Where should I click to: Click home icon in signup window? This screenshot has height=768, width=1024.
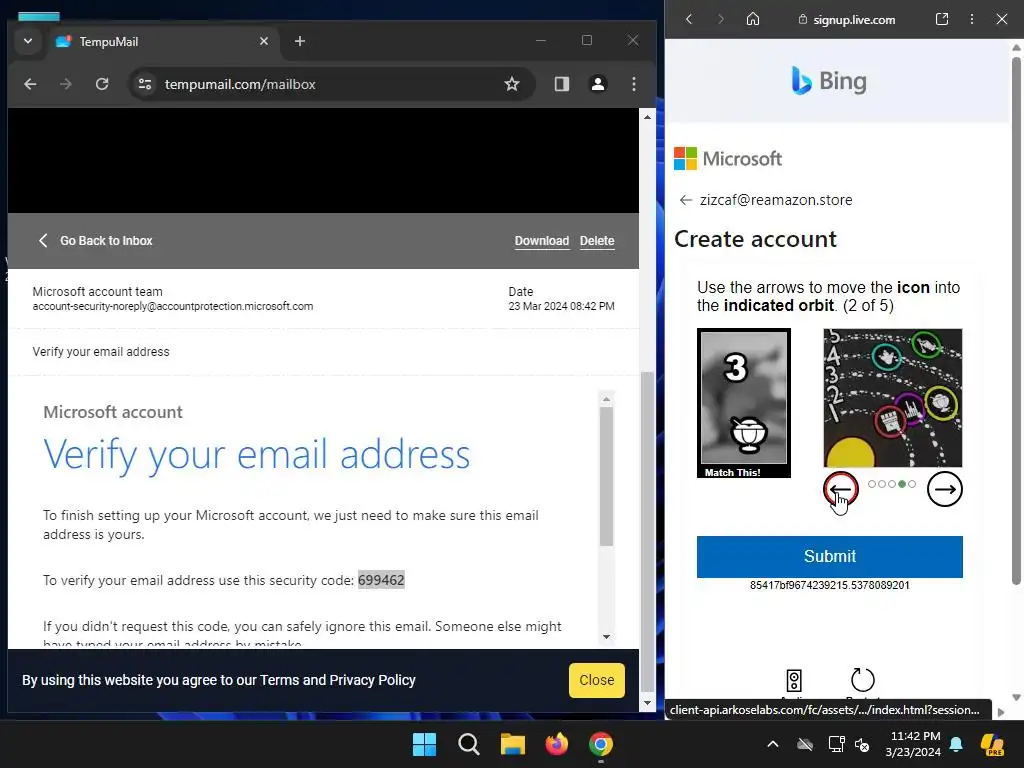[x=753, y=19]
